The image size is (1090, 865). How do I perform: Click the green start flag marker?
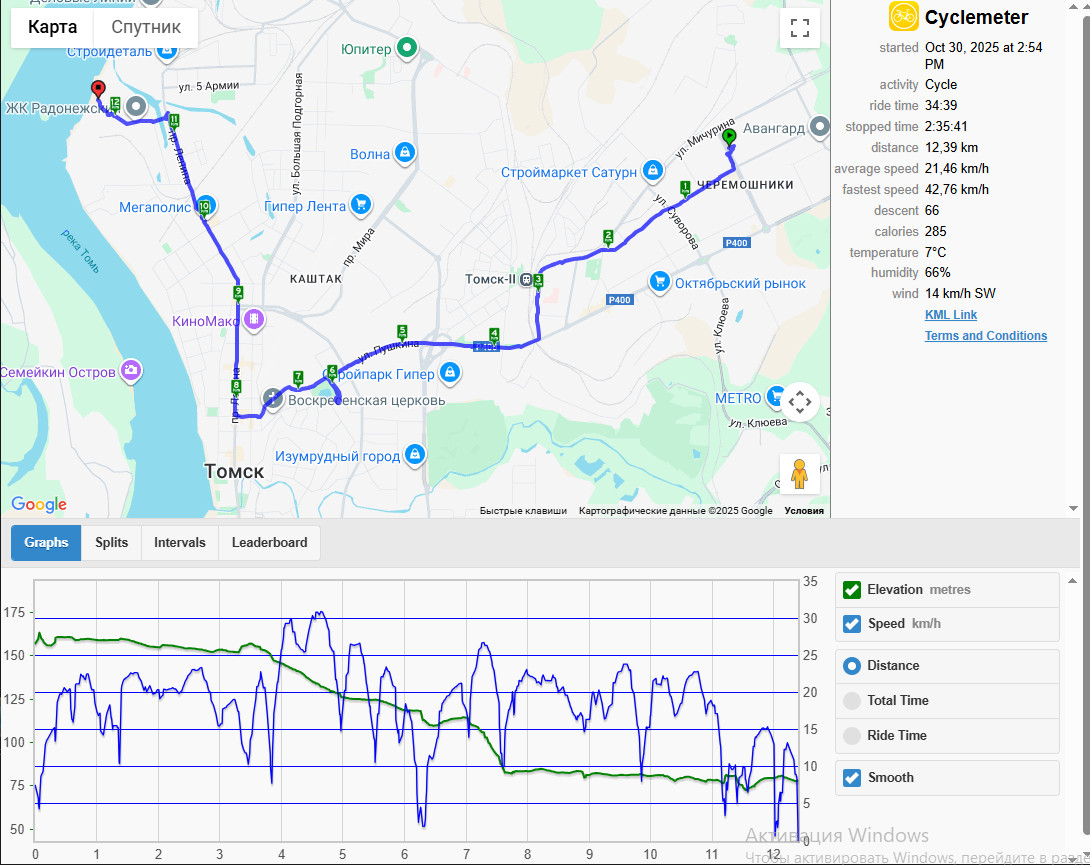point(729,137)
